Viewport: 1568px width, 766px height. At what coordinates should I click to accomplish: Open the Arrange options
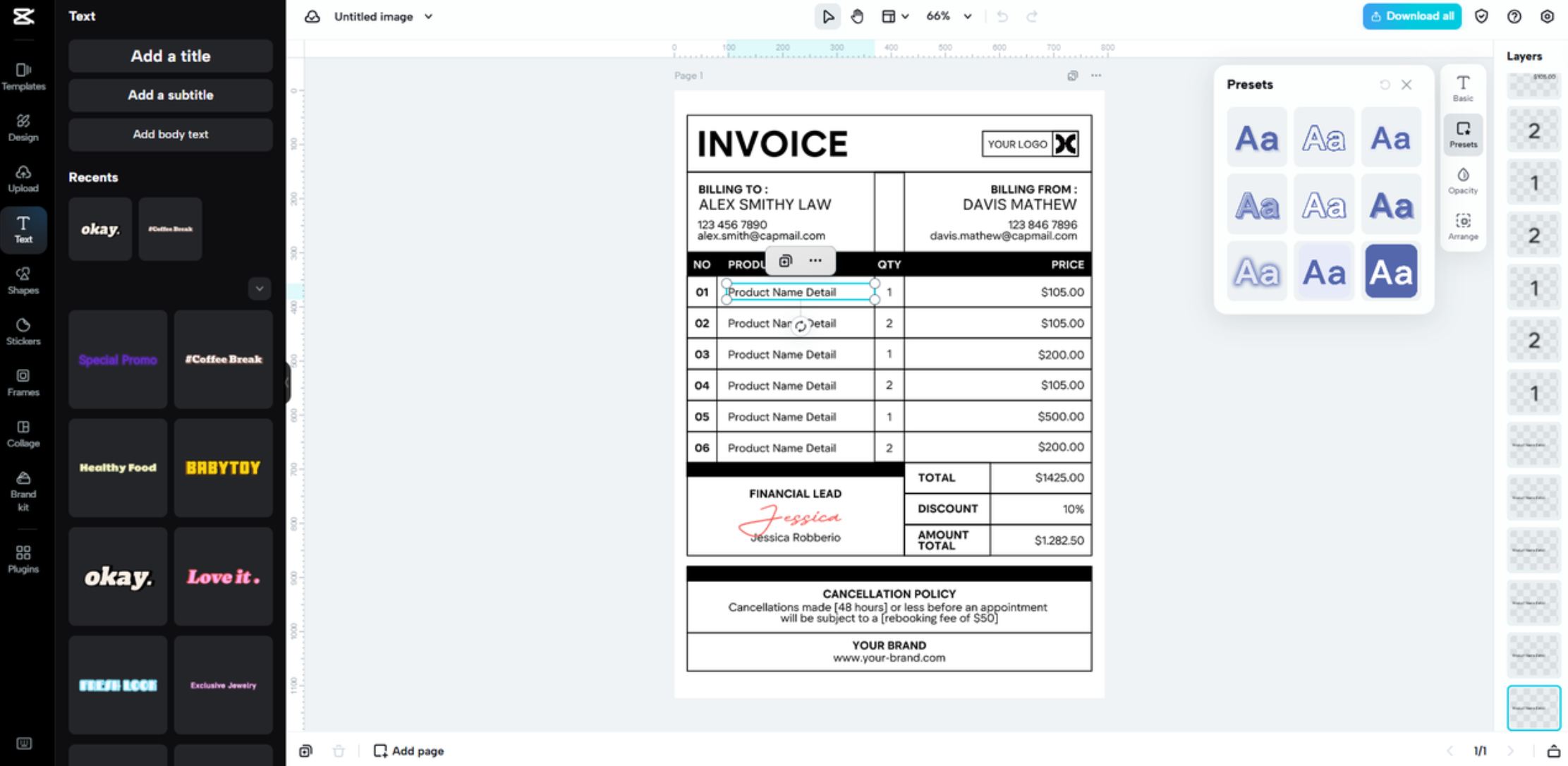(x=1463, y=226)
